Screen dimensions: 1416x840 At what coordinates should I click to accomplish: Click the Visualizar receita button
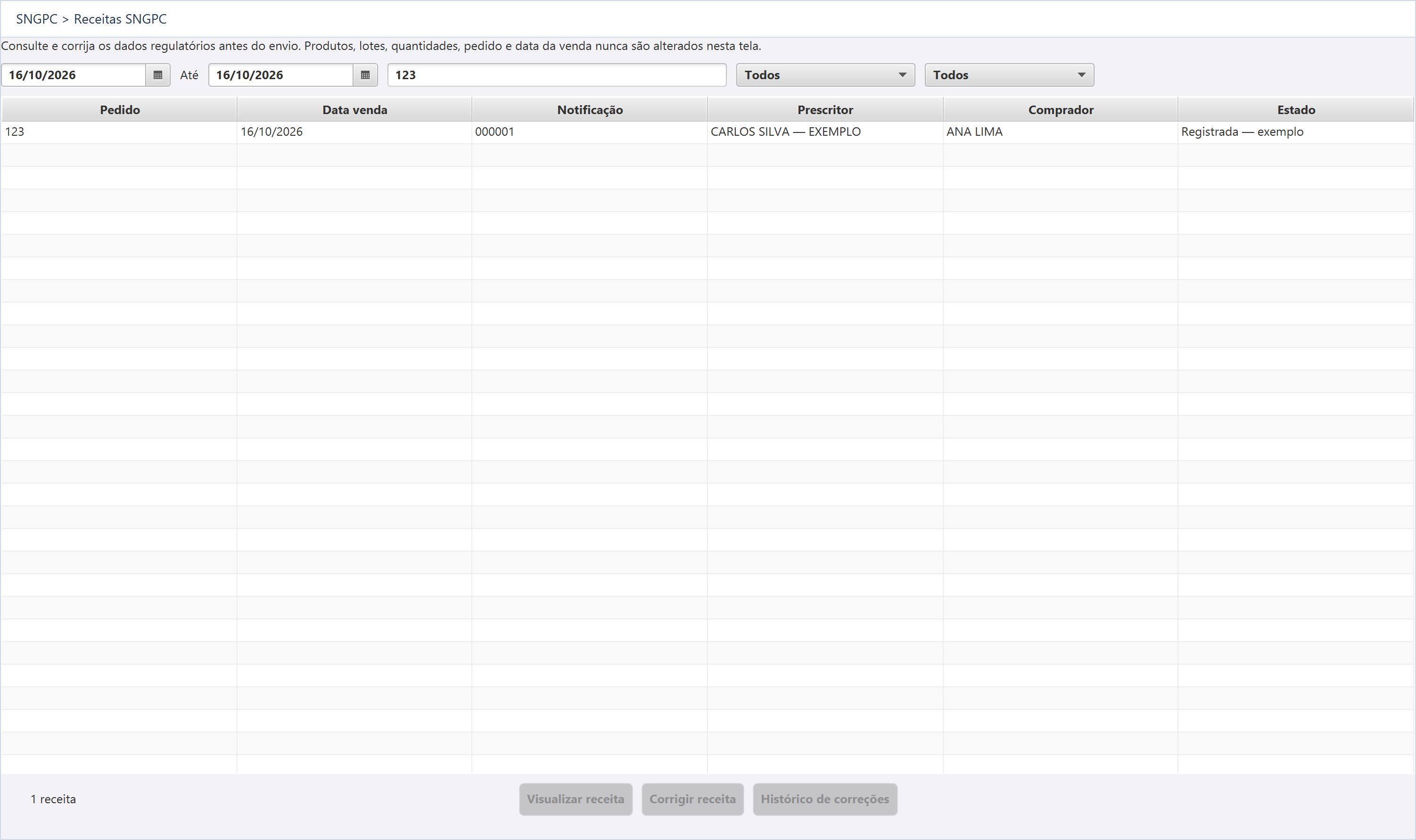coord(576,799)
